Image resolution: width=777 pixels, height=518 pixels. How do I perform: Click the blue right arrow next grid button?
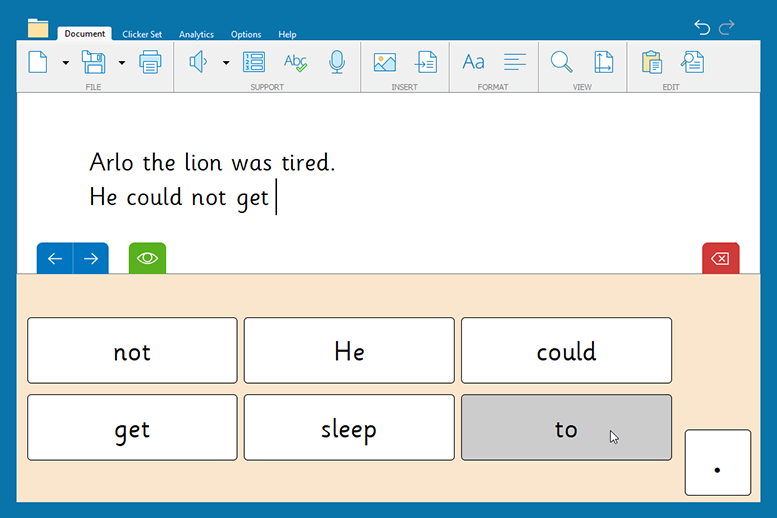[x=91, y=259]
